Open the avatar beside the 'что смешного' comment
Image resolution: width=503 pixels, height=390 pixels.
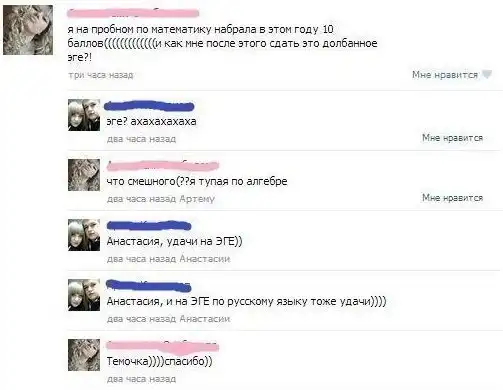point(84,175)
